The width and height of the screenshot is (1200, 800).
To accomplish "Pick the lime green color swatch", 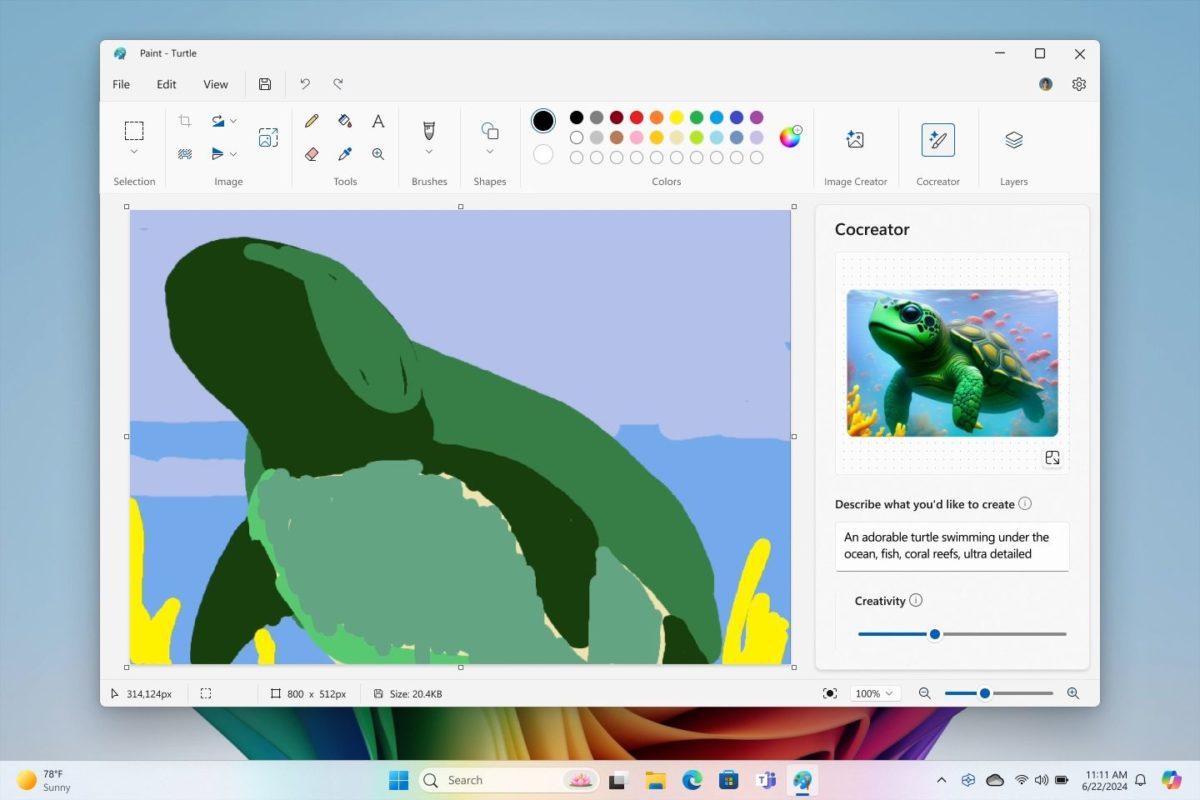I will [x=696, y=137].
